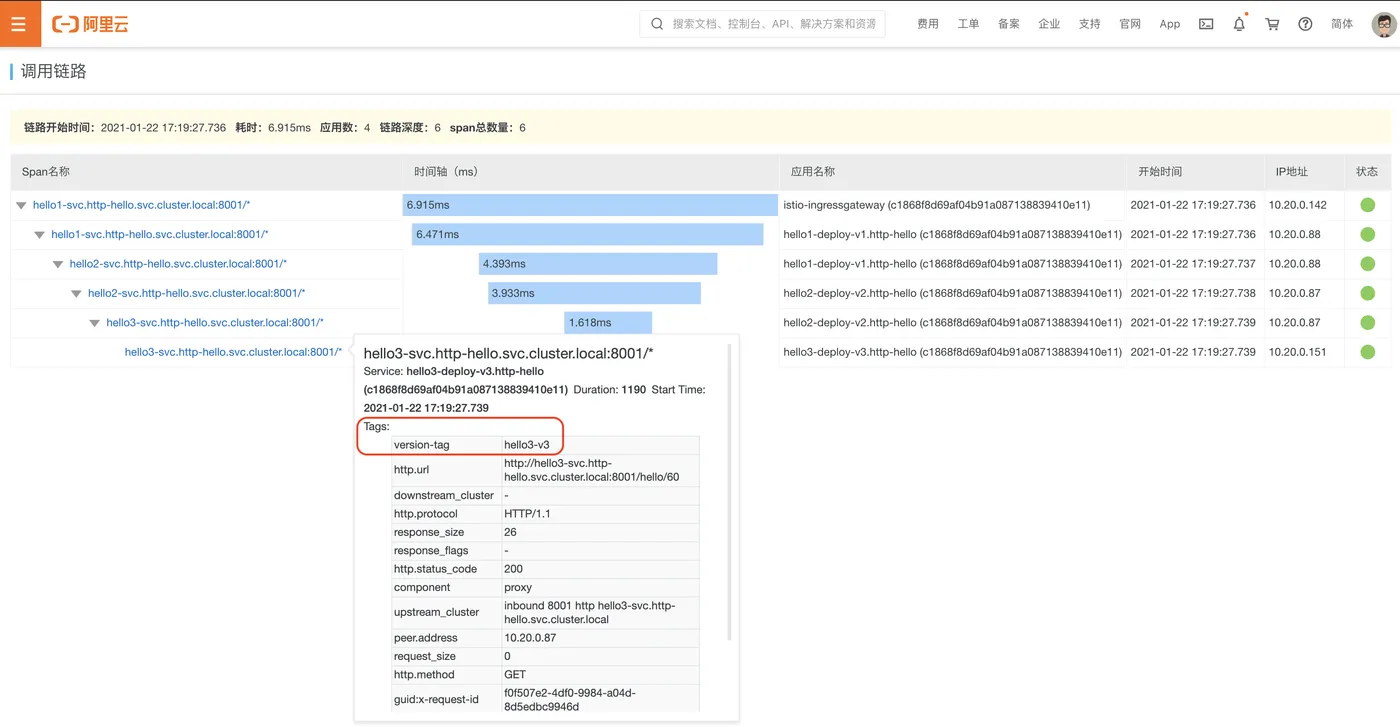Click status dot for IP 10.20.0.151
Viewport: 1400px width, 727px height.
click(1367, 352)
